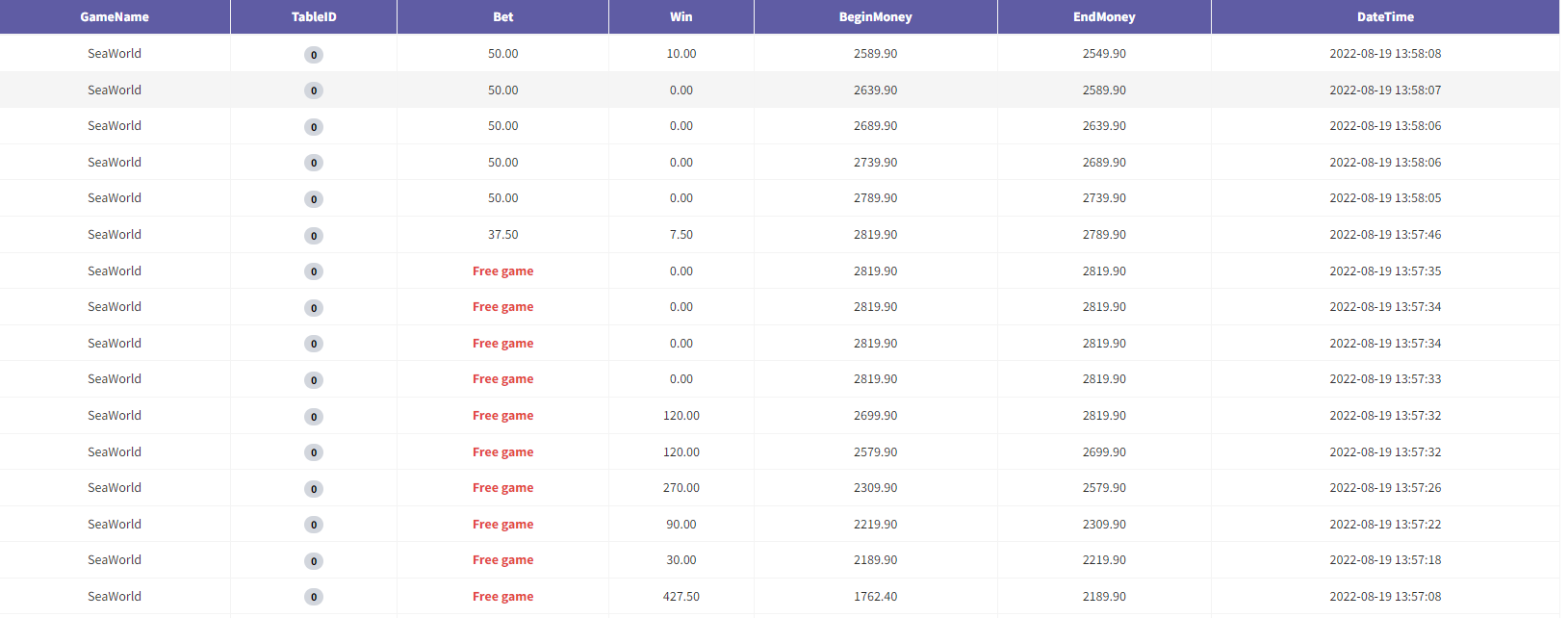Click TableID badge in the 13:57:18 row
Image resolution: width=1568 pixels, height=618 pixels.
(314, 561)
